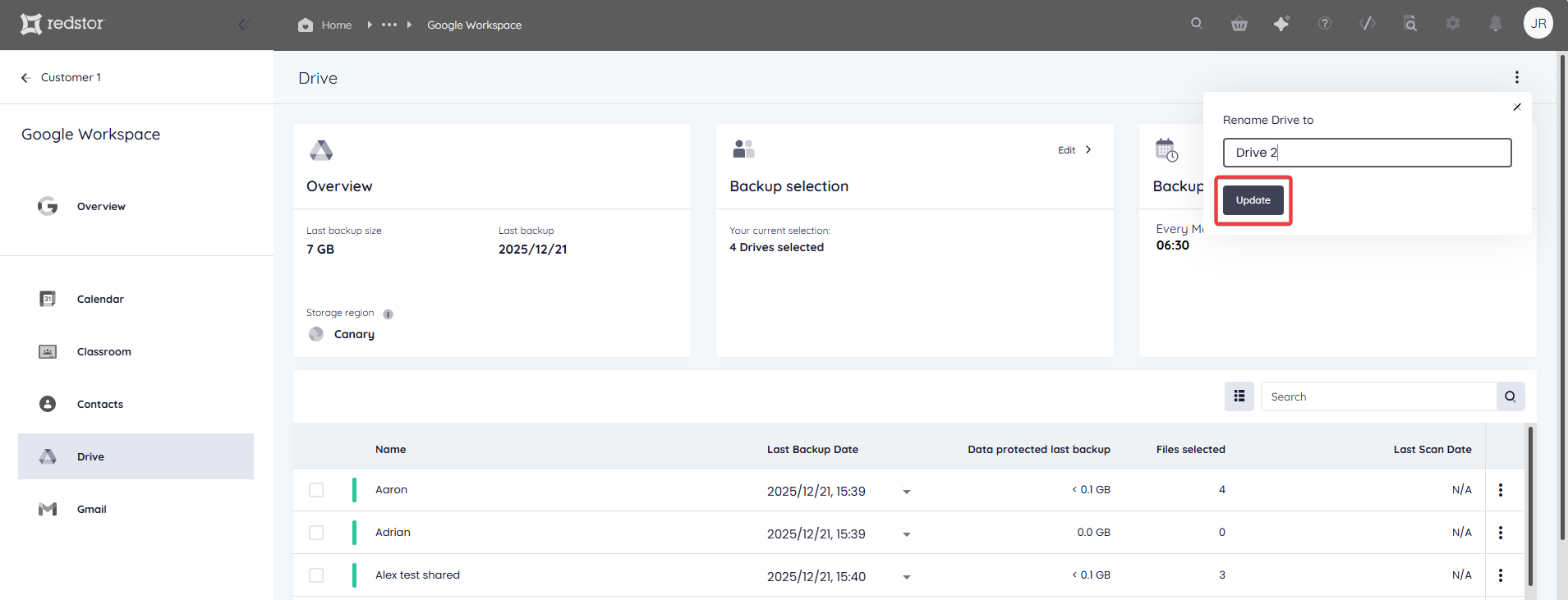Open Aaron row actions menu

(1500, 490)
